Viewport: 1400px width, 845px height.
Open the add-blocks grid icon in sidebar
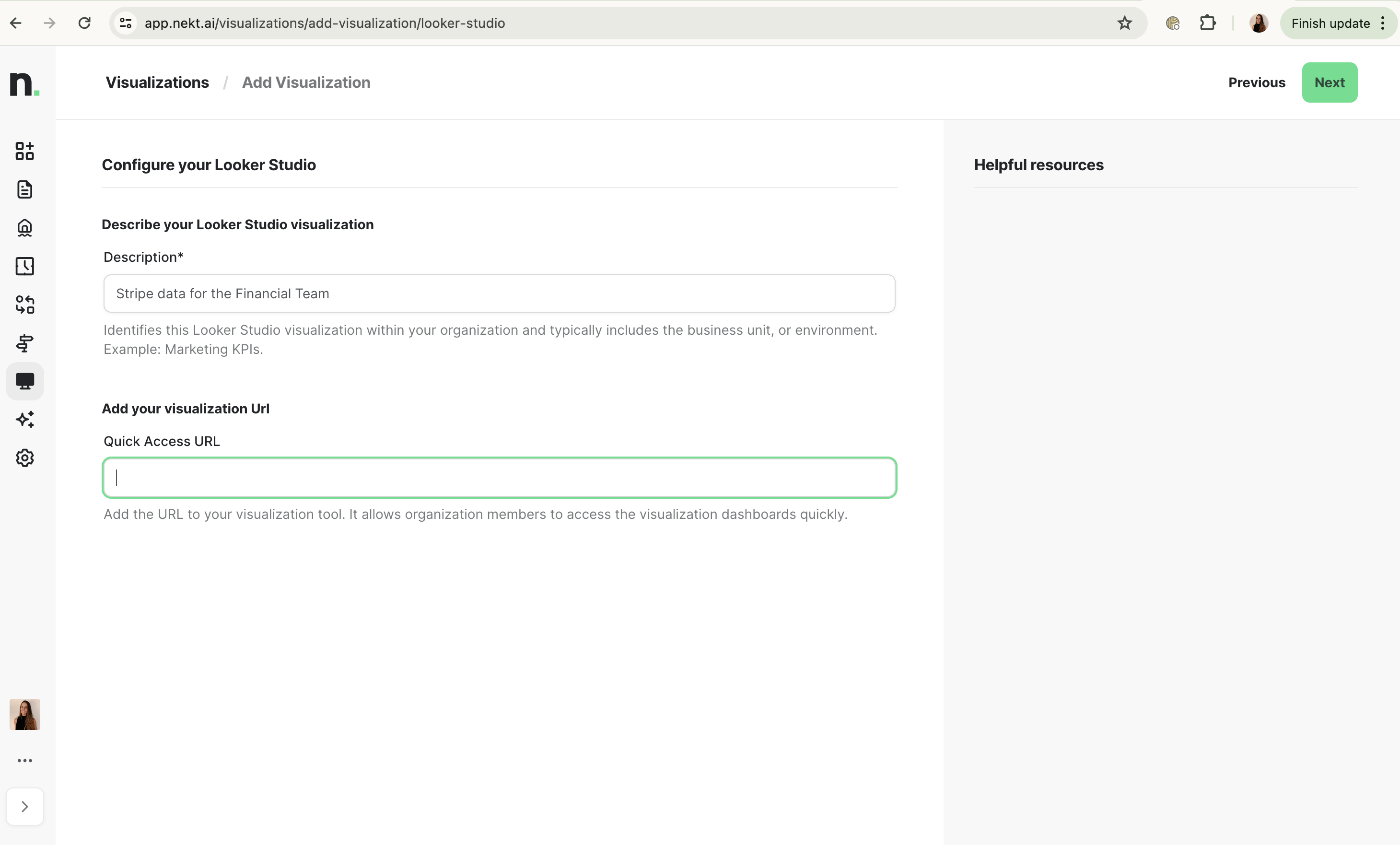pos(24,151)
